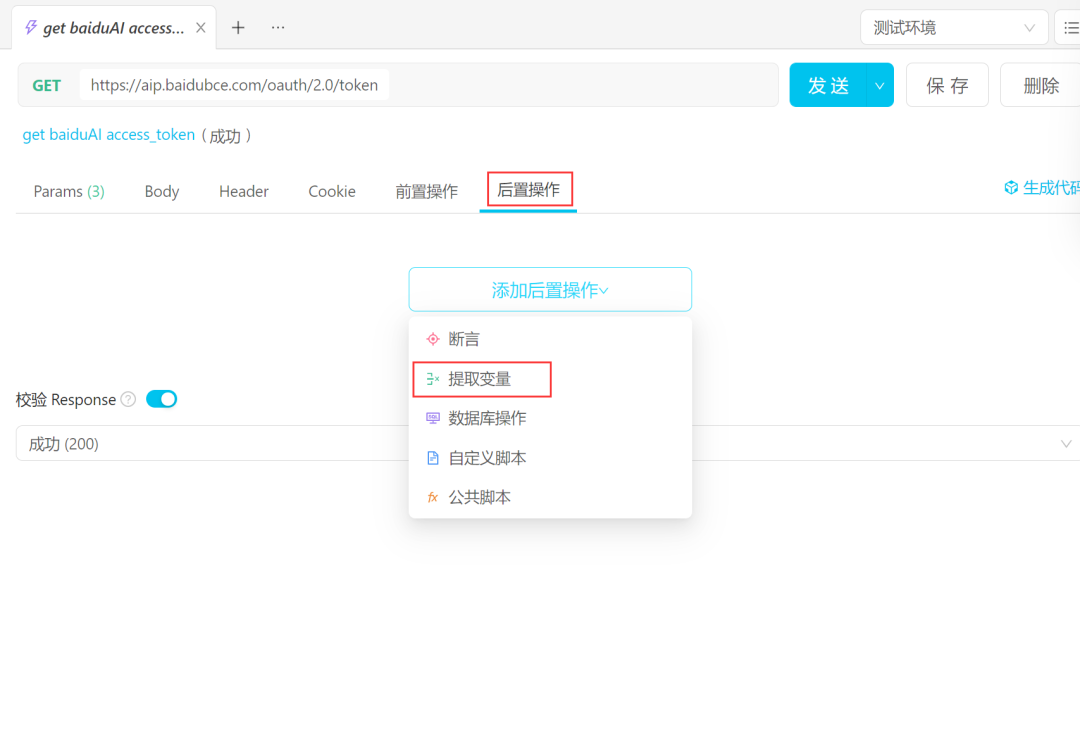Toggle the 校验 Response switch
Viewport: 1080px width, 733px height.
click(x=162, y=400)
